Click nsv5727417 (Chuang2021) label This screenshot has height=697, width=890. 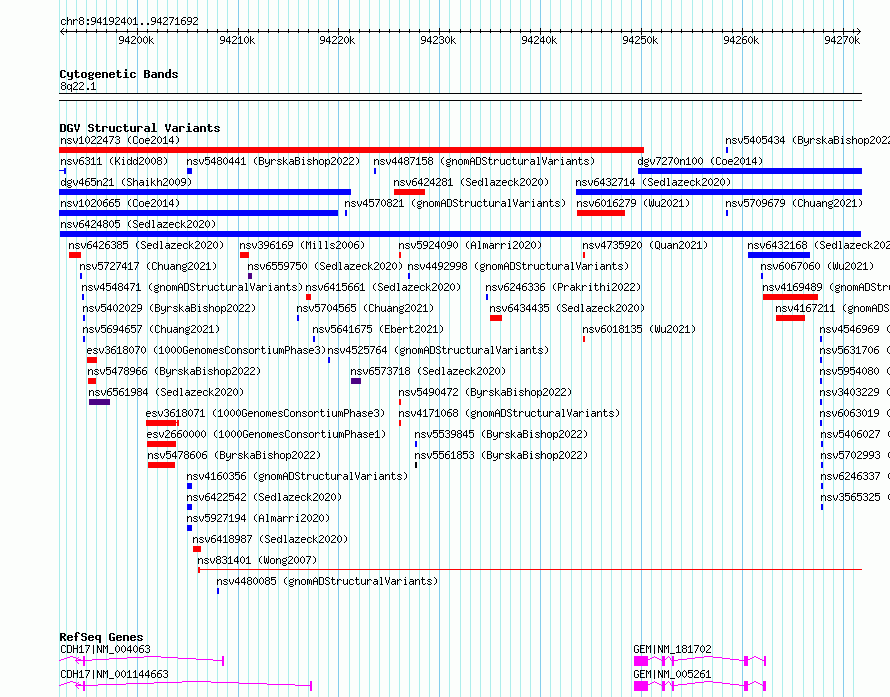[148, 266]
